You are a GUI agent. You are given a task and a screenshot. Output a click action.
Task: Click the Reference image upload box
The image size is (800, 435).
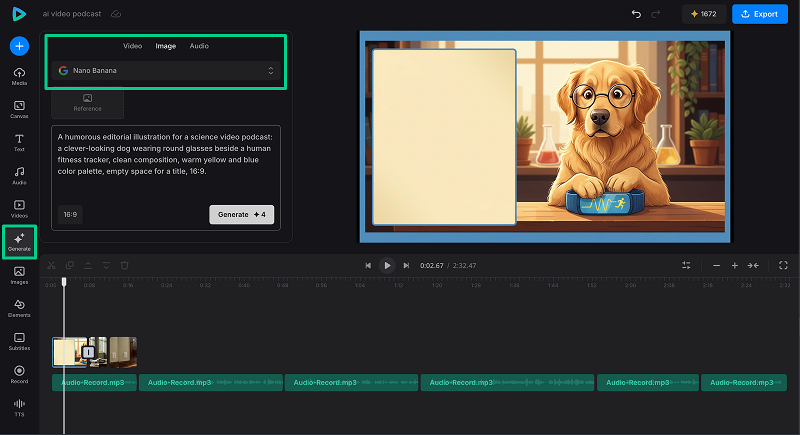(87, 103)
